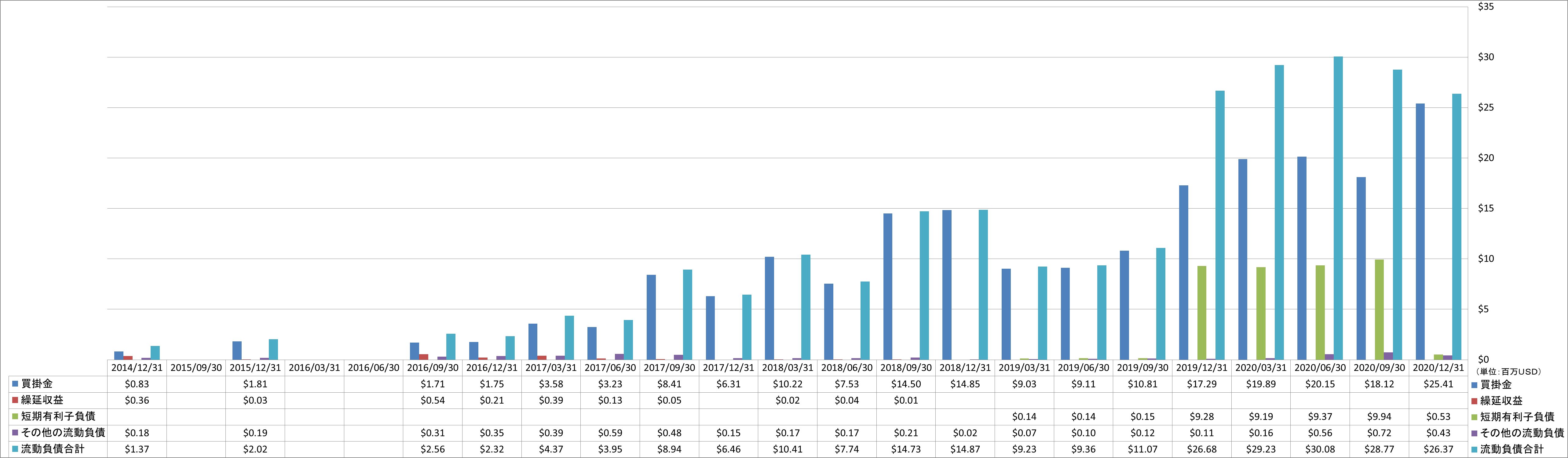Click the green 短期有利子負債 swatch in the right legend
Image resolution: width=1568 pixels, height=458 pixels.
1474,417
